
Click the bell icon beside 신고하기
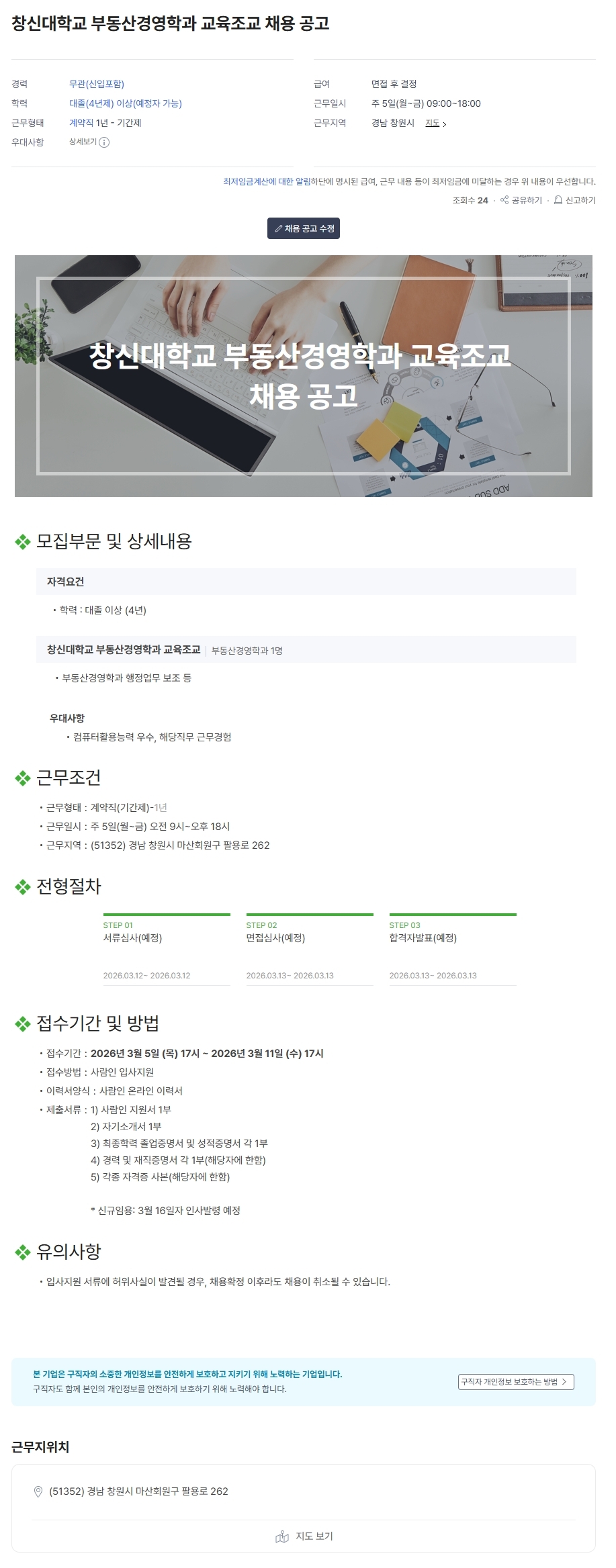click(558, 200)
